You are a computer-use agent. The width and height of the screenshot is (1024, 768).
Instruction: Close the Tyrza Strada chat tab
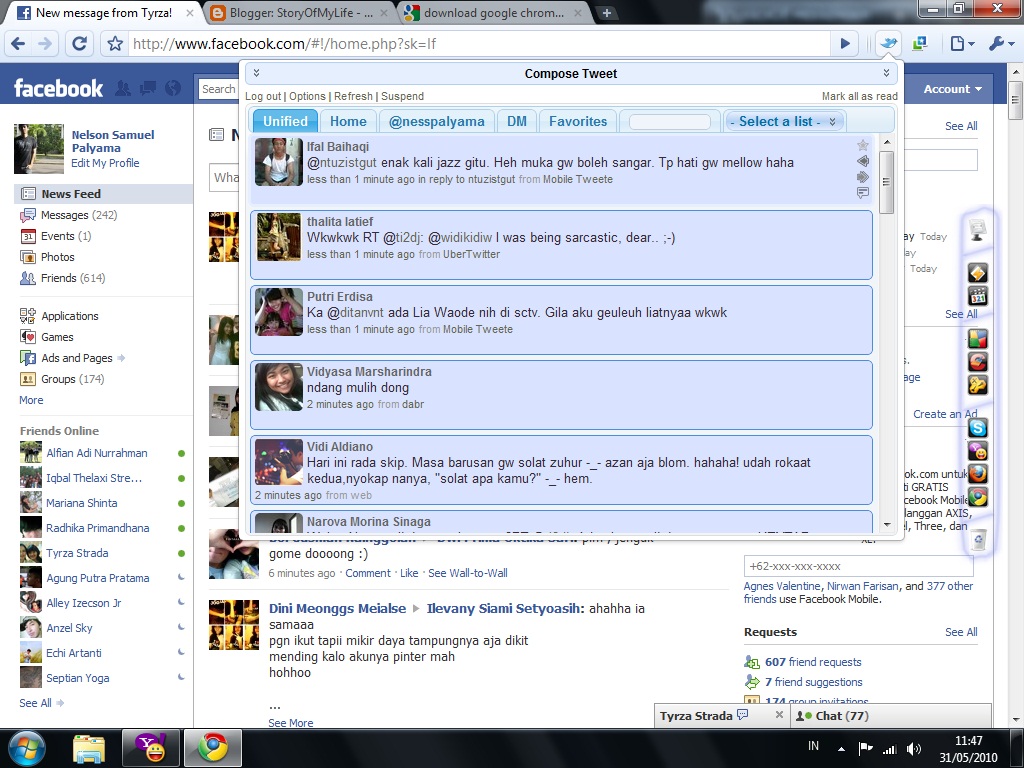[x=778, y=715]
